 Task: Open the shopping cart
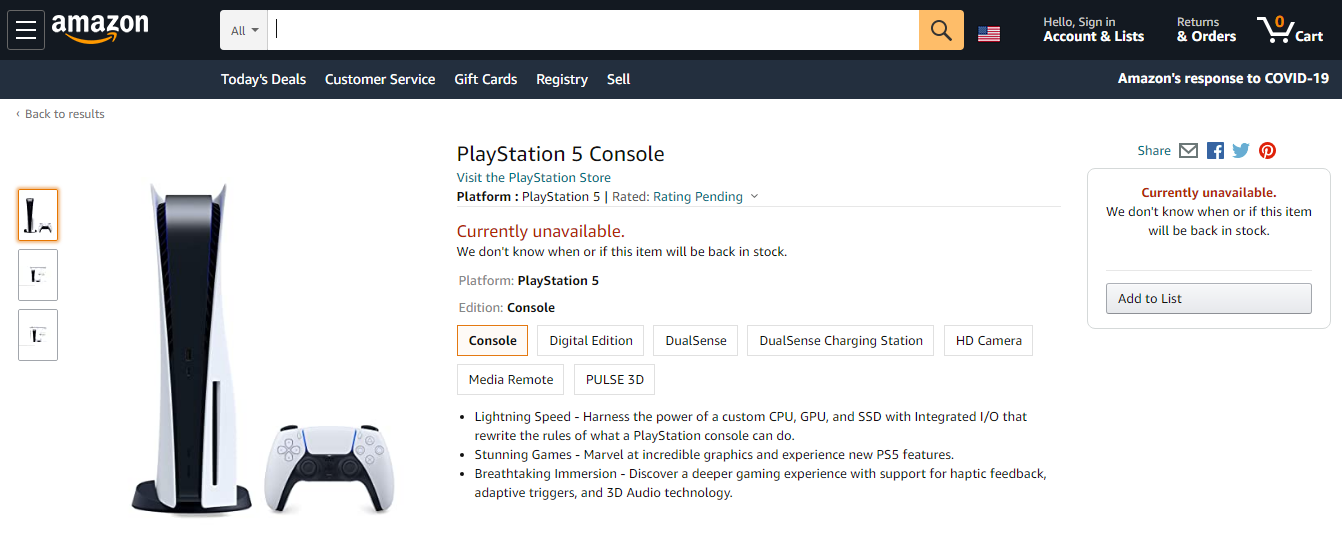pyautogui.click(x=1290, y=29)
